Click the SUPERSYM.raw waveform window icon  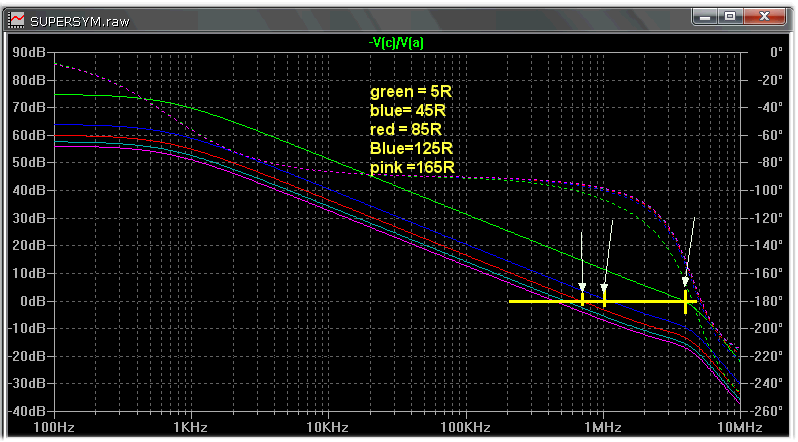tap(16, 20)
